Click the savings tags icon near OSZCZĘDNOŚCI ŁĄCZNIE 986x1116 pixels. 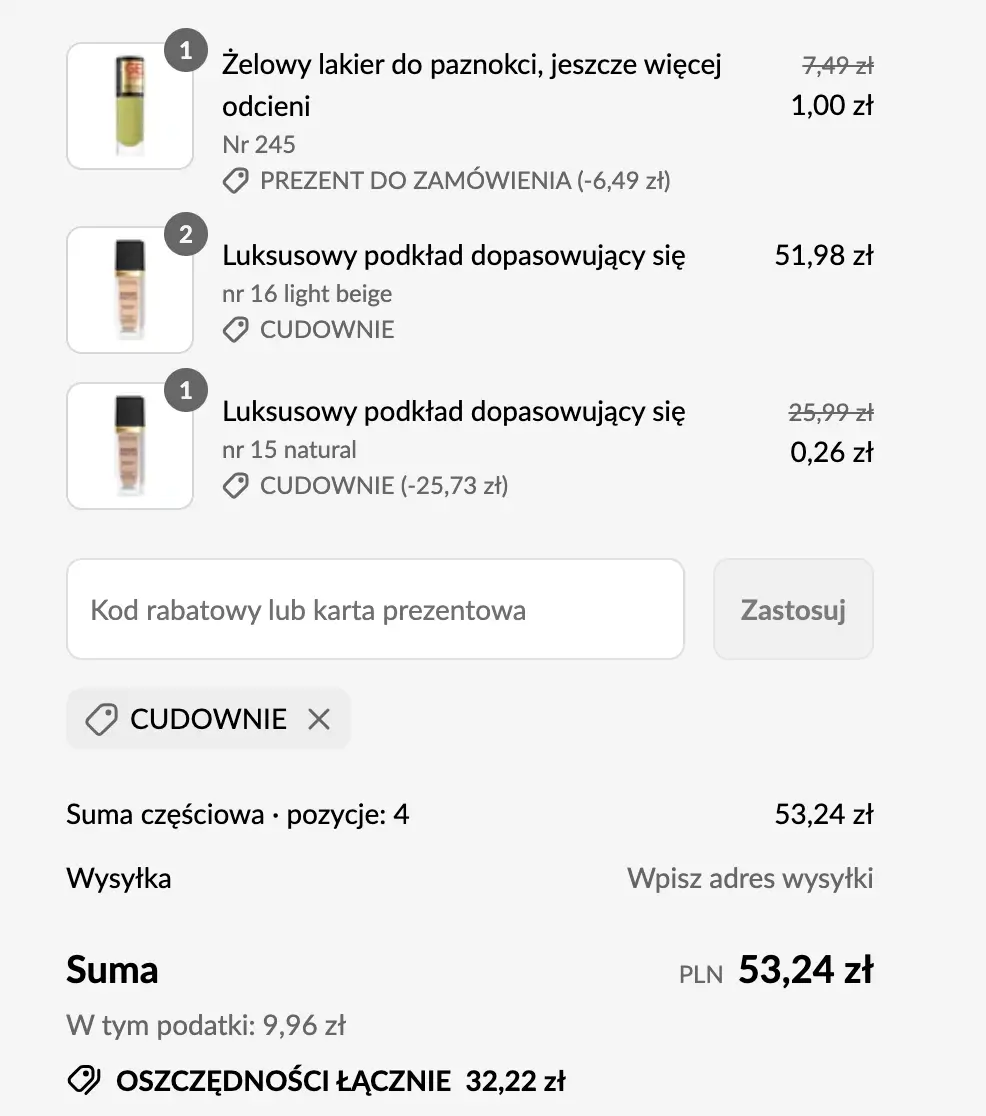pos(84,1080)
